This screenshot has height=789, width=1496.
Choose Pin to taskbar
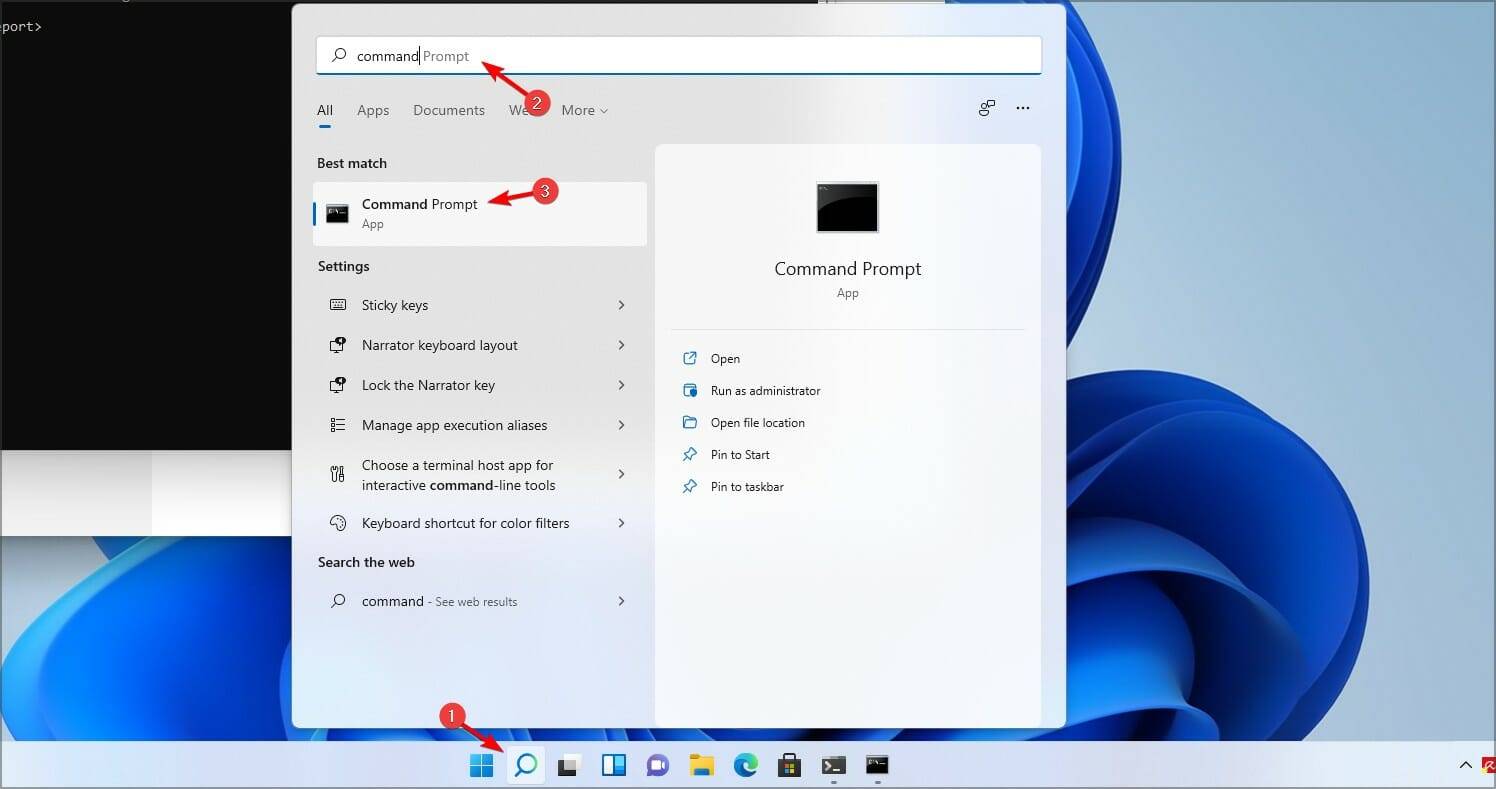747,487
